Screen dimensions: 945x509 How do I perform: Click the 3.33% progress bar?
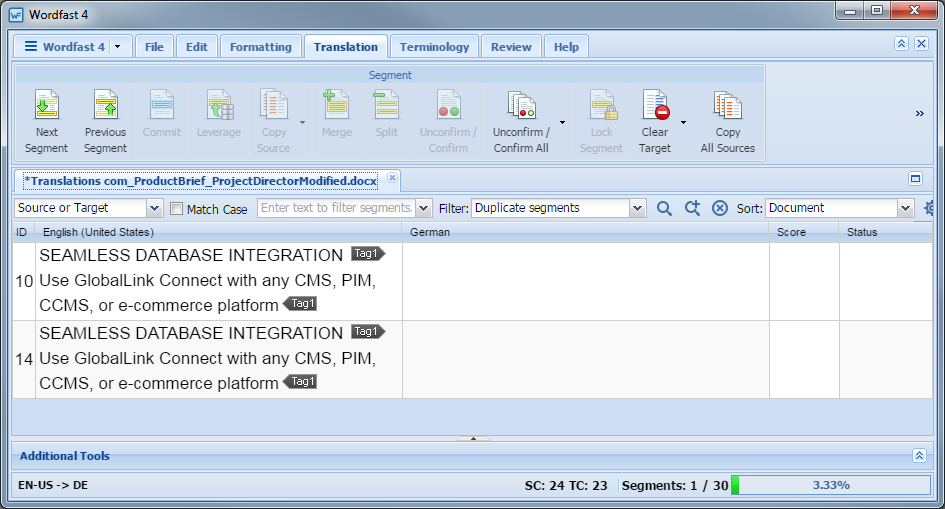pyautogui.click(x=831, y=485)
